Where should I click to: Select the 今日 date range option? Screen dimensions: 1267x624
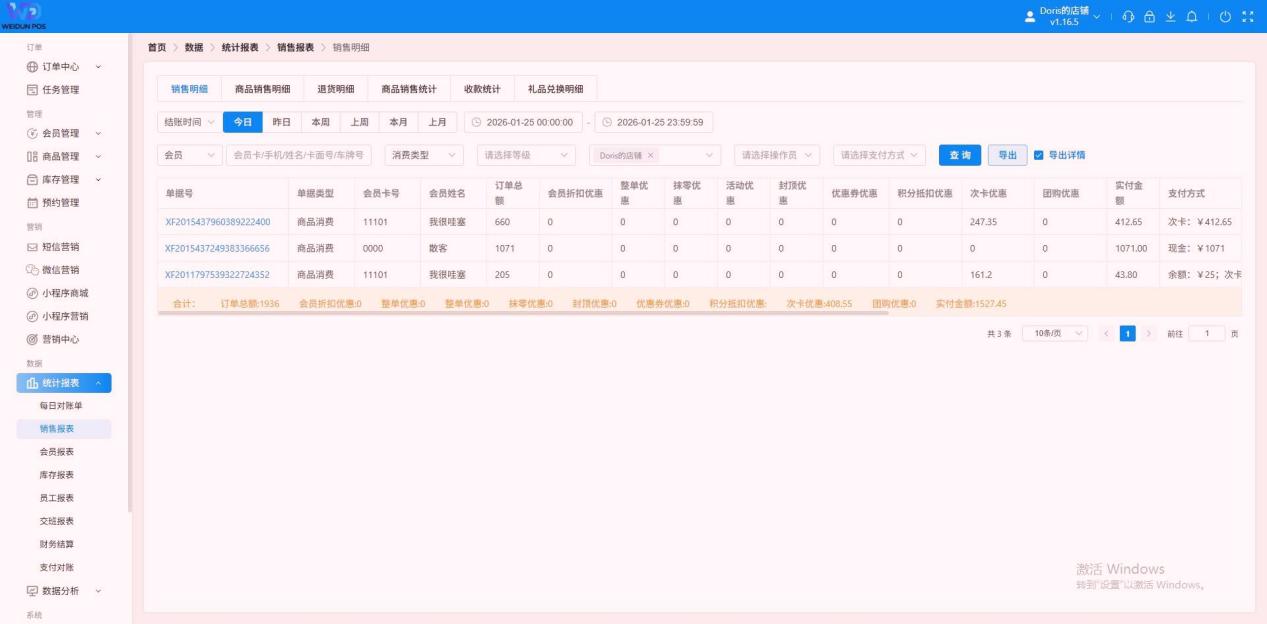[x=242, y=122]
